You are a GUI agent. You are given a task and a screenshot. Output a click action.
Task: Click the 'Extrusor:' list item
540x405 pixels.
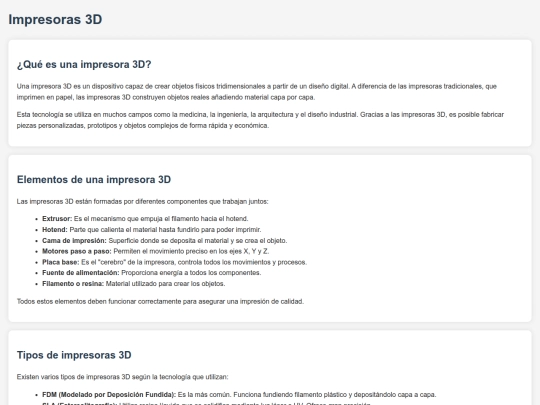[x=145, y=219]
